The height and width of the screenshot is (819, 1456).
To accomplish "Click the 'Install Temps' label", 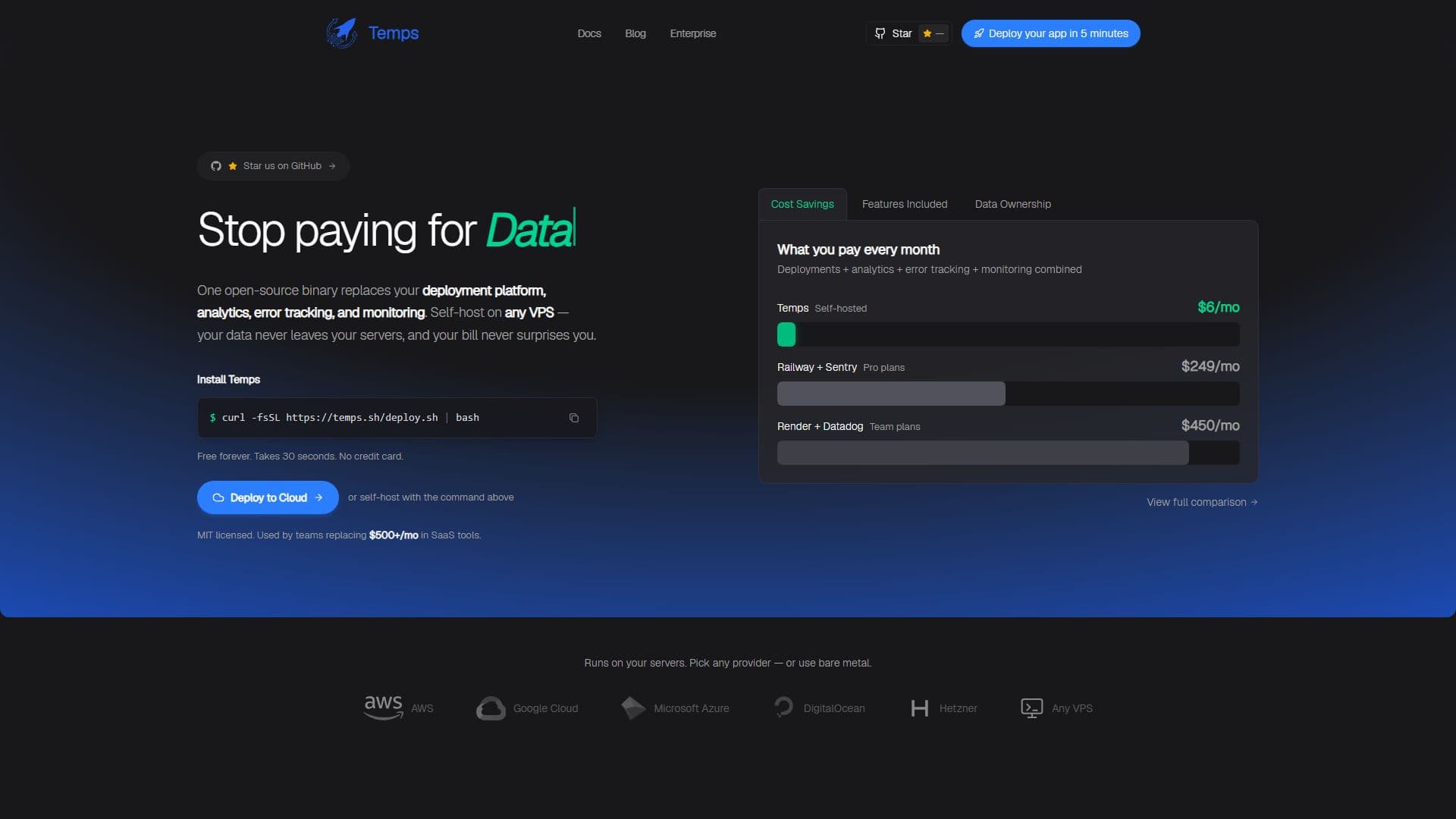I will [228, 379].
